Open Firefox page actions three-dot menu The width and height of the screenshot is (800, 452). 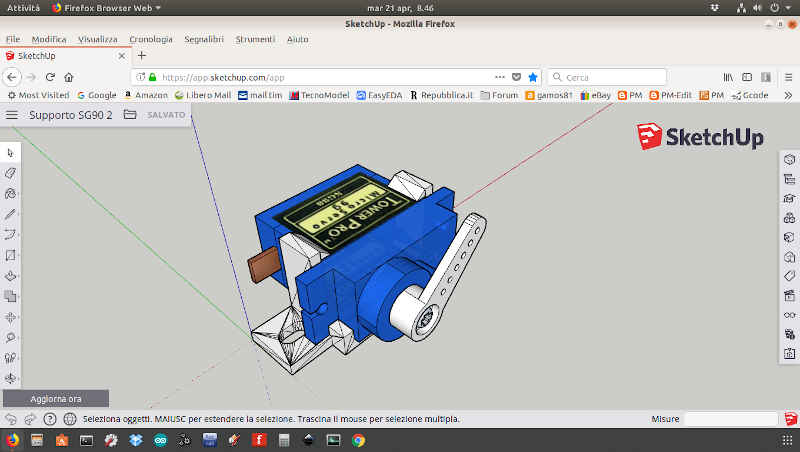click(x=500, y=77)
